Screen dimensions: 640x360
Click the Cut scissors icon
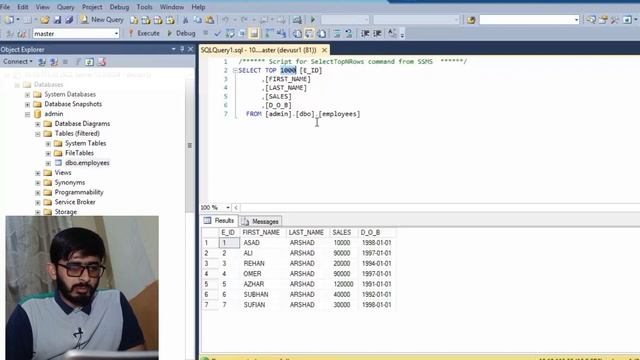pos(186,20)
